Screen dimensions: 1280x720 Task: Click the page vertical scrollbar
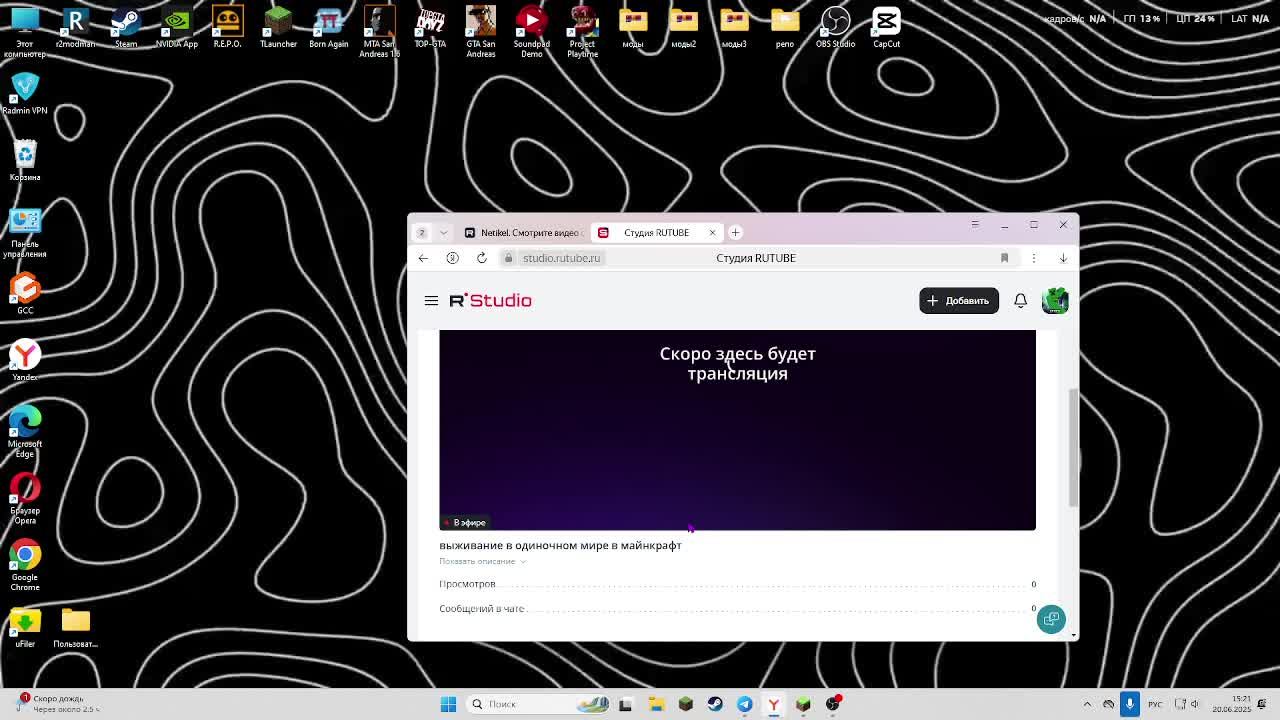1074,447
